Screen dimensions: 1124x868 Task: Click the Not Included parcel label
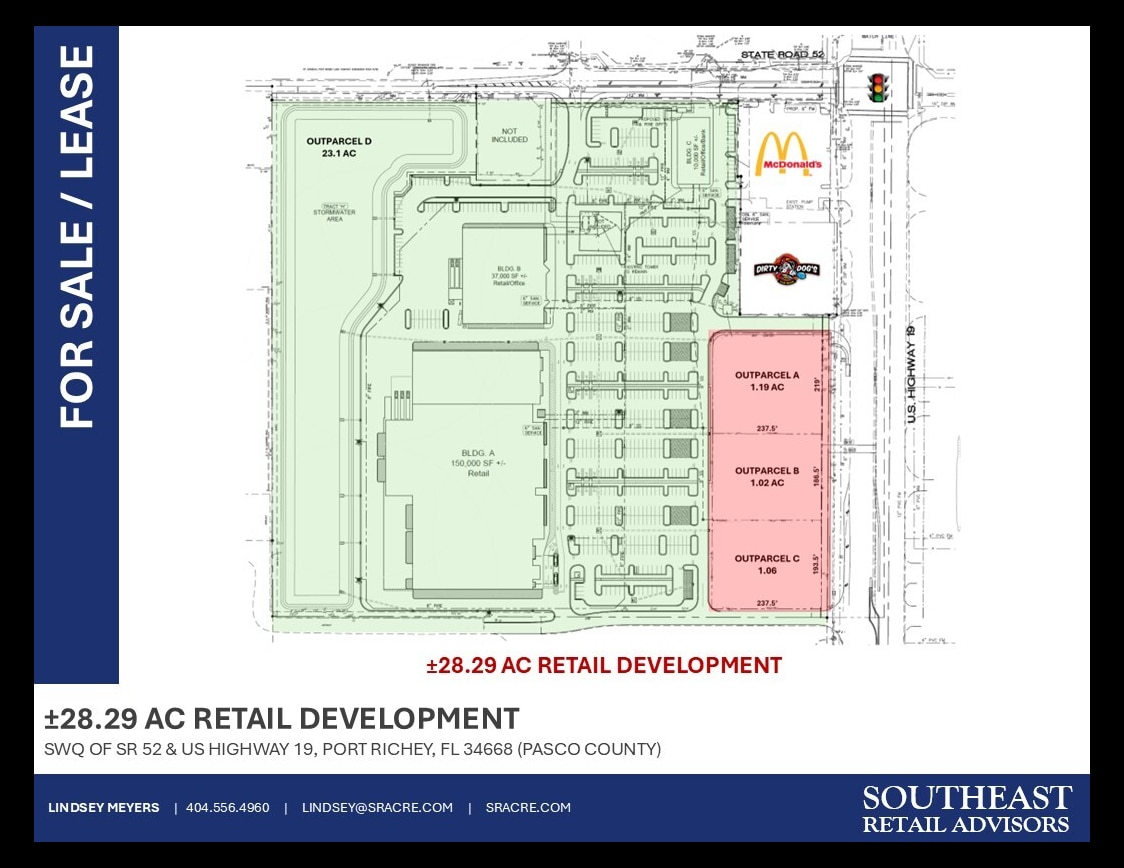(x=510, y=135)
